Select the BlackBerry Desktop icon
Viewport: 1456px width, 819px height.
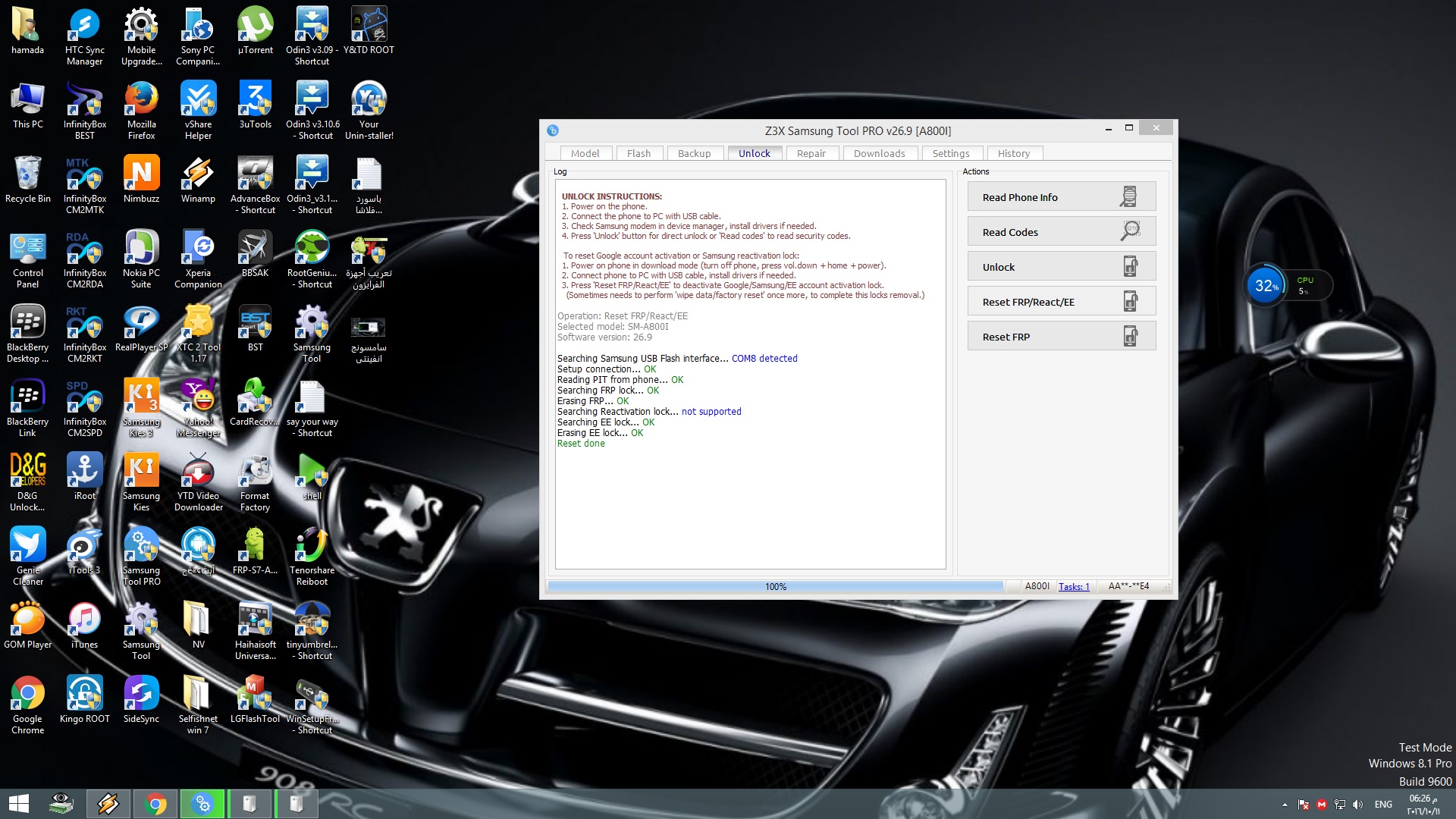pos(27,334)
